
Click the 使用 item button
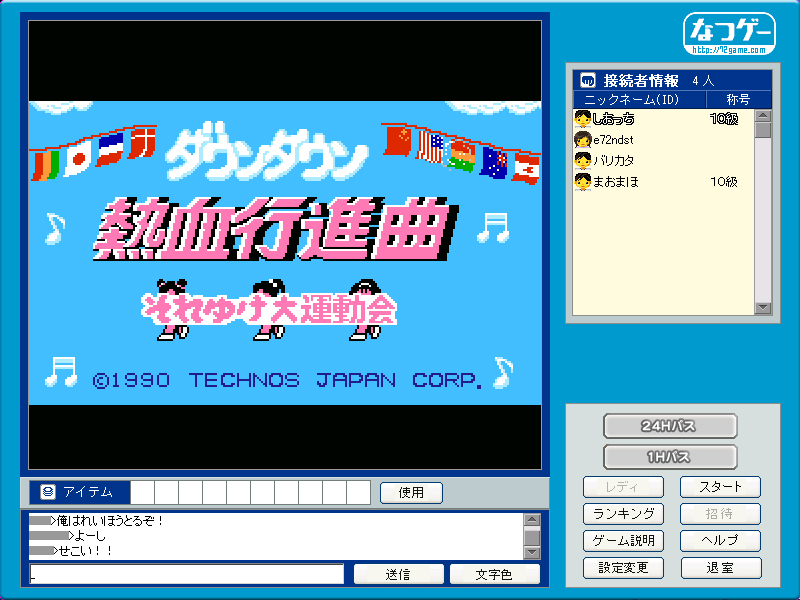click(x=411, y=493)
